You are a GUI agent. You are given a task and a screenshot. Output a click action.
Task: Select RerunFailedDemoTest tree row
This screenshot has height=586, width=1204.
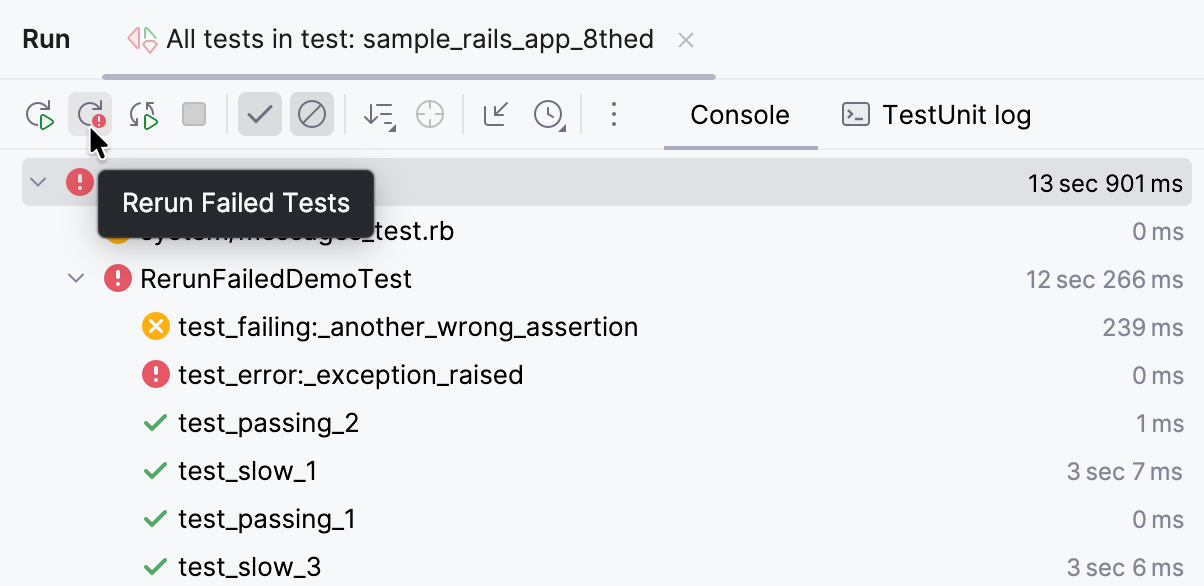tap(607, 278)
